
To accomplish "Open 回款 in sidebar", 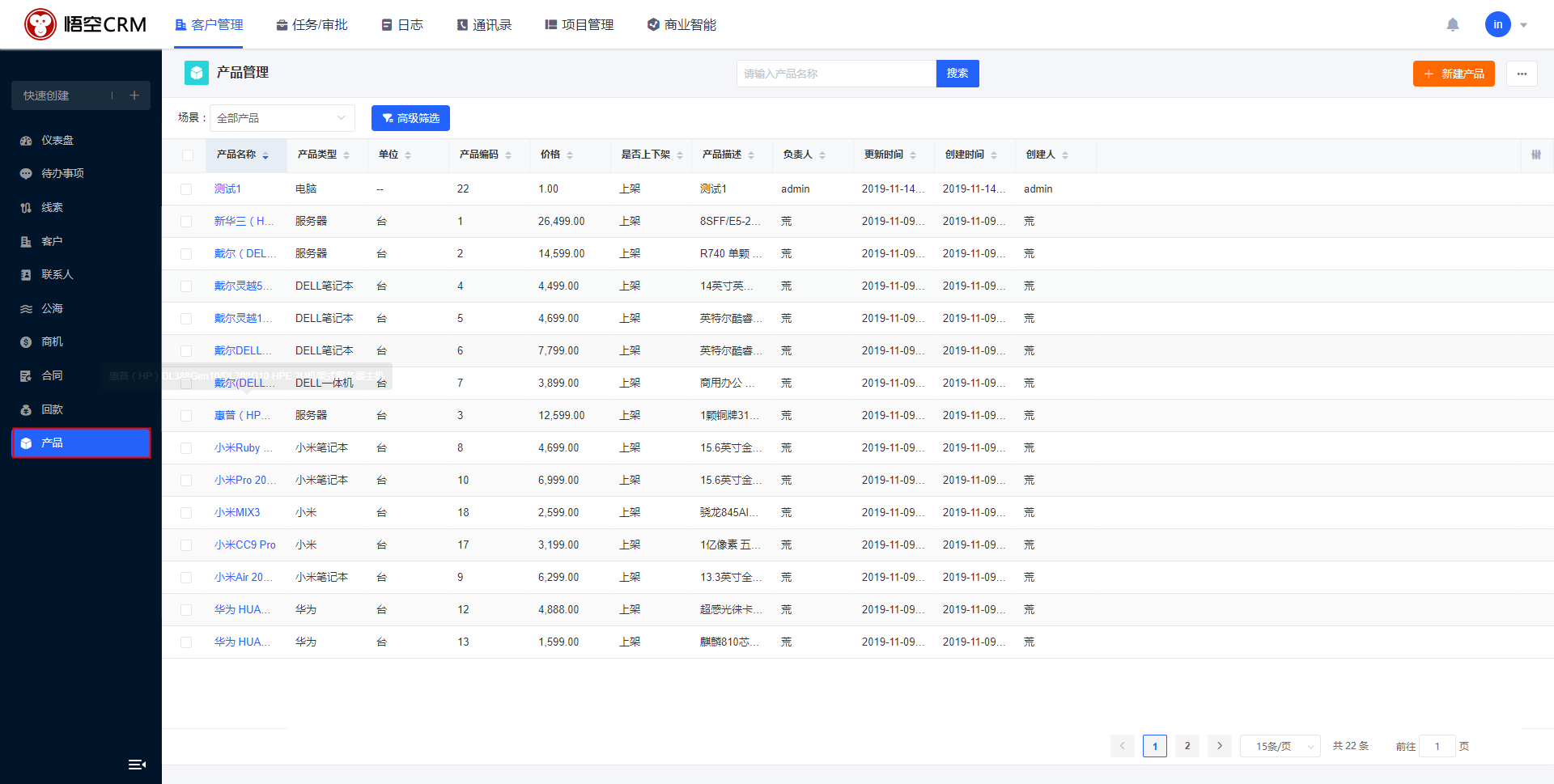I will click(81, 409).
